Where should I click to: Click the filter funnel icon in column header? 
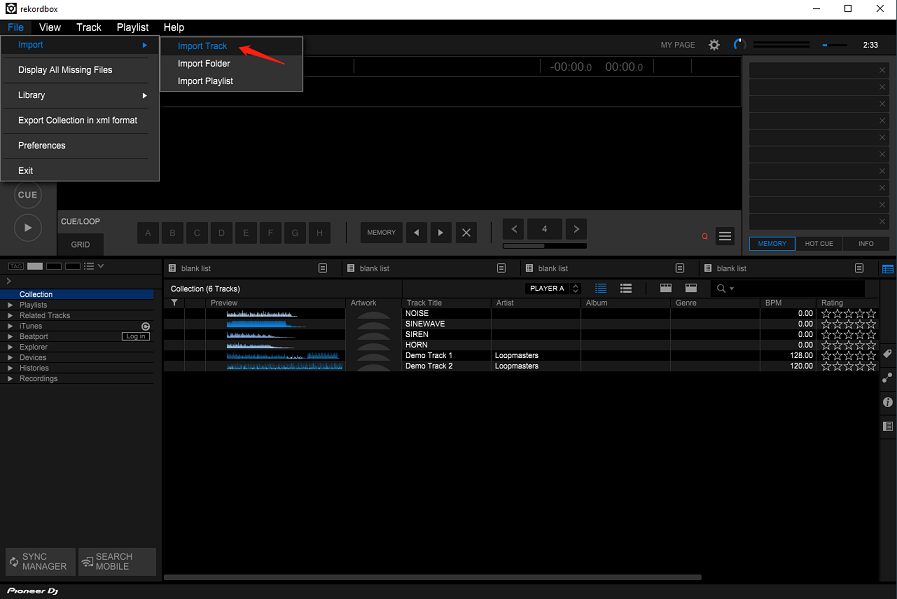click(x=174, y=303)
